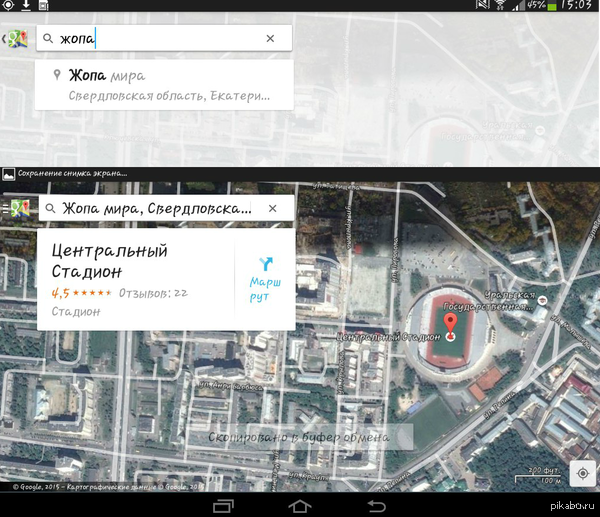Tap the download icon in status bar
The height and width of the screenshot is (517, 600).
(27, 6)
